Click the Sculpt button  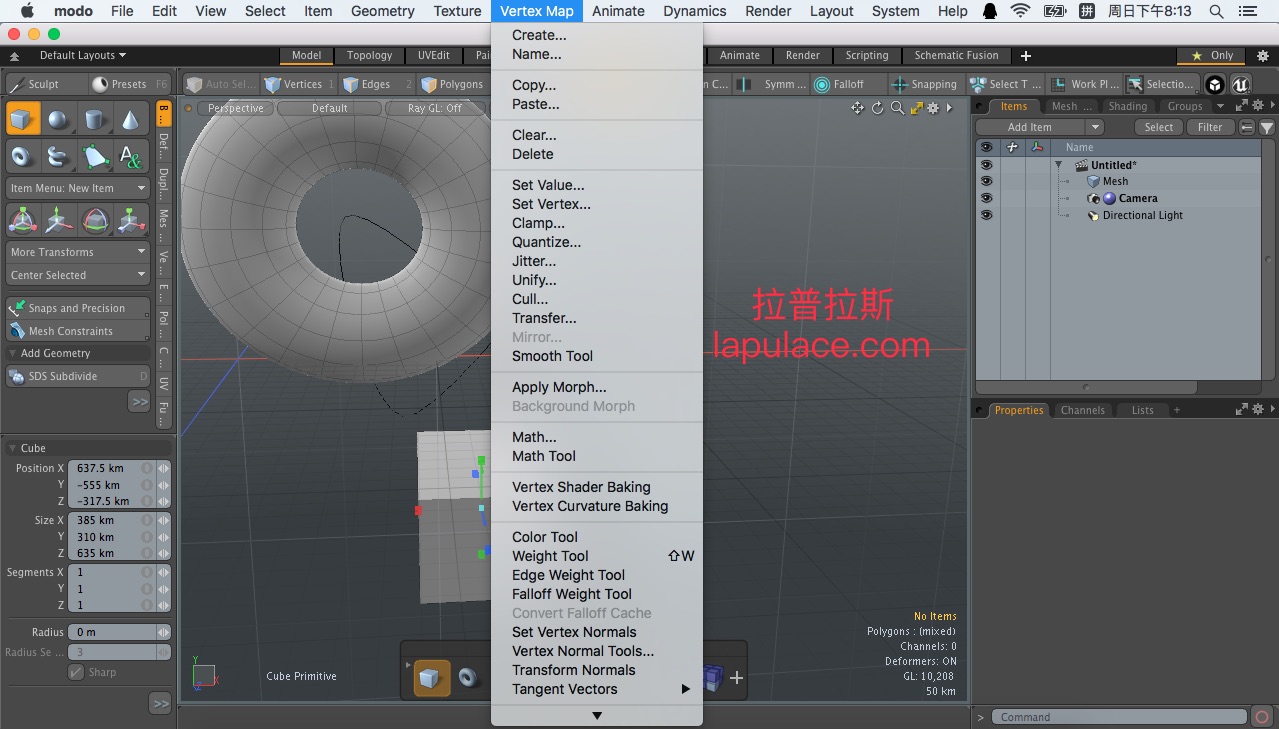coord(44,84)
